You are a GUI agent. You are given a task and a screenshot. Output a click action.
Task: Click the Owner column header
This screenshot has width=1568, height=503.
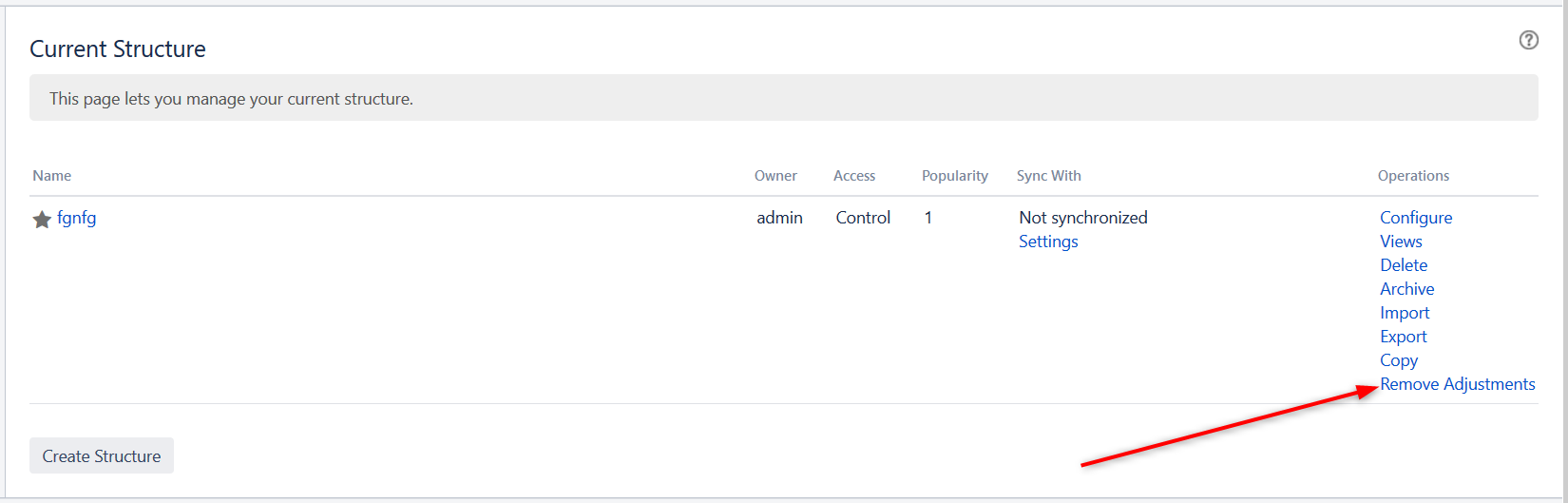click(775, 176)
